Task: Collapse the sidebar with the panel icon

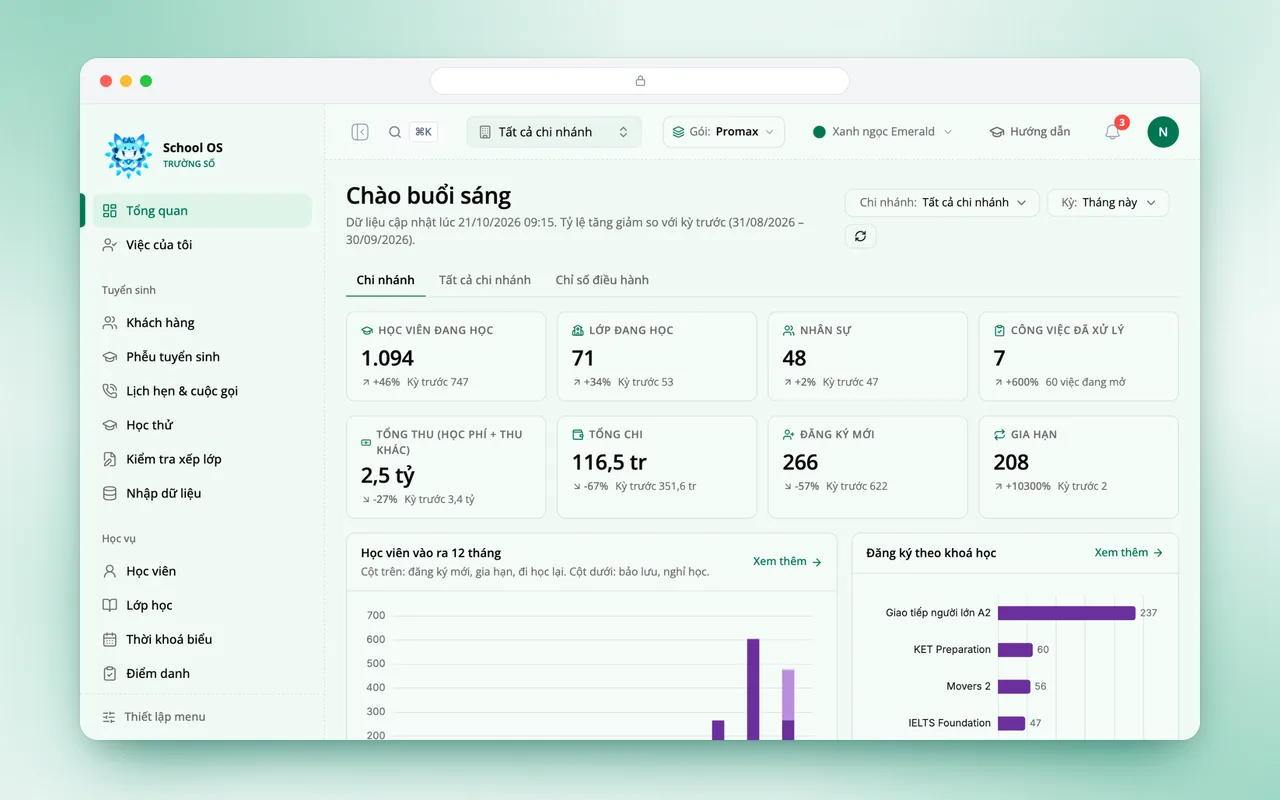Action: pos(360,132)
